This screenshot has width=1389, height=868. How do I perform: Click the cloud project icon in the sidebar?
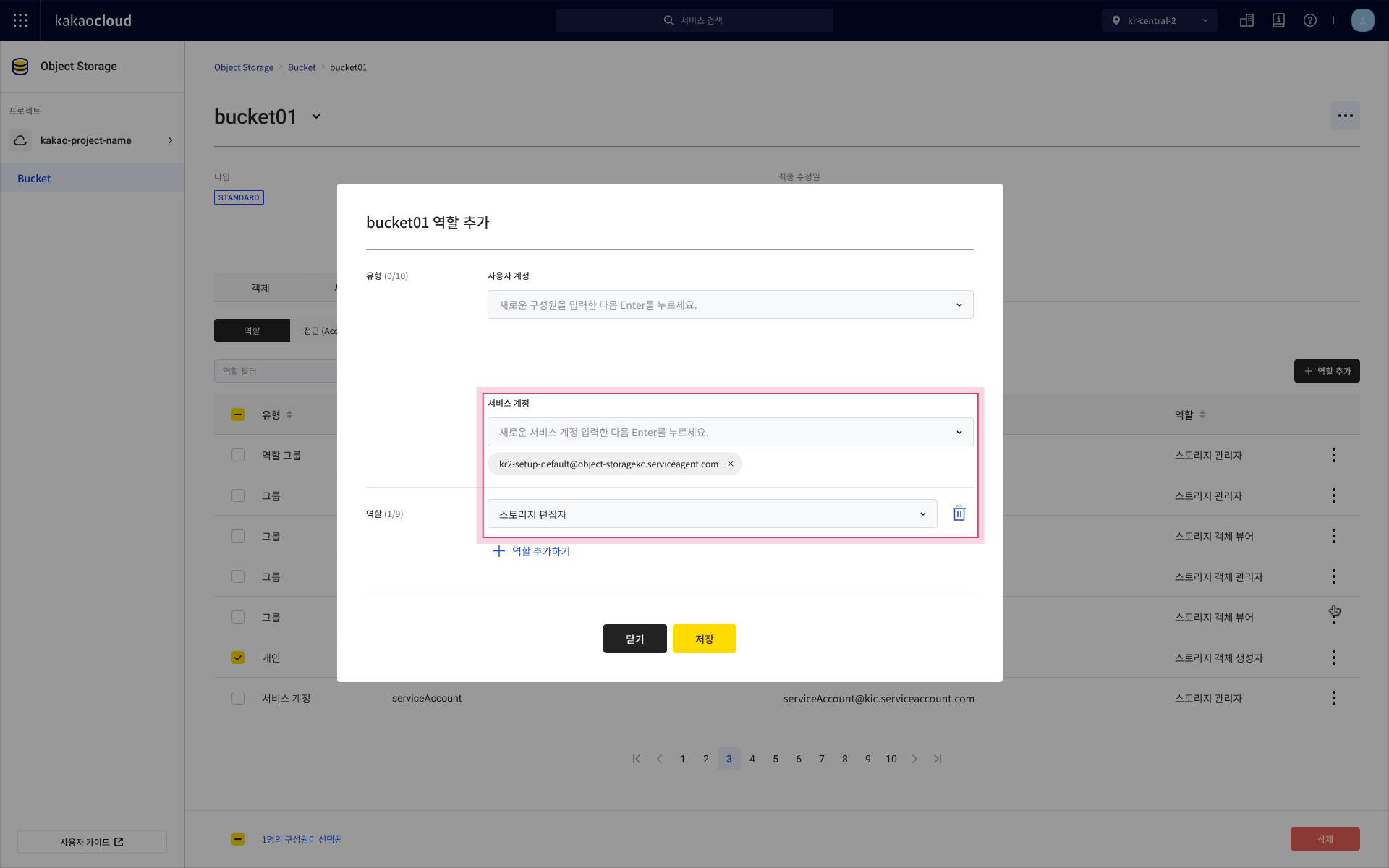(20, 140)
